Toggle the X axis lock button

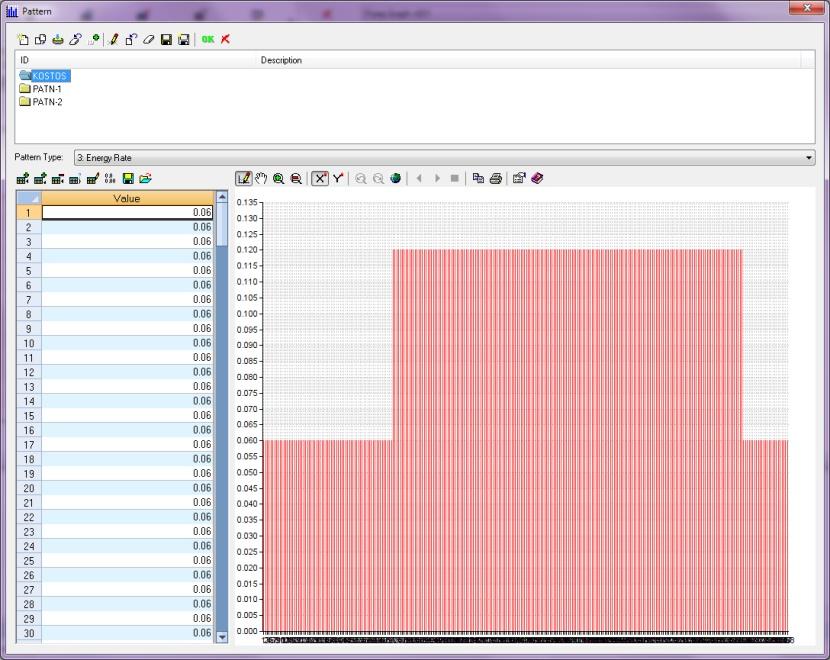pos(320,178)
